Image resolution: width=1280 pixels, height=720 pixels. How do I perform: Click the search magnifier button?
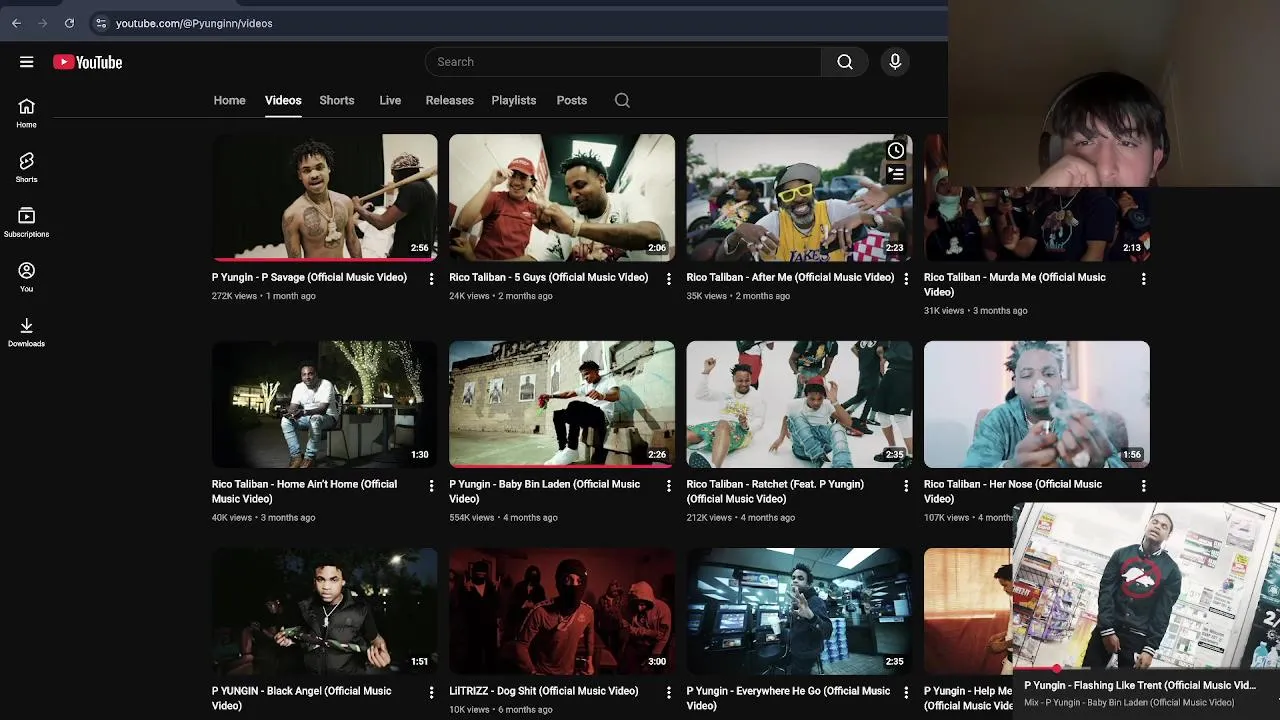pos(845,62)
